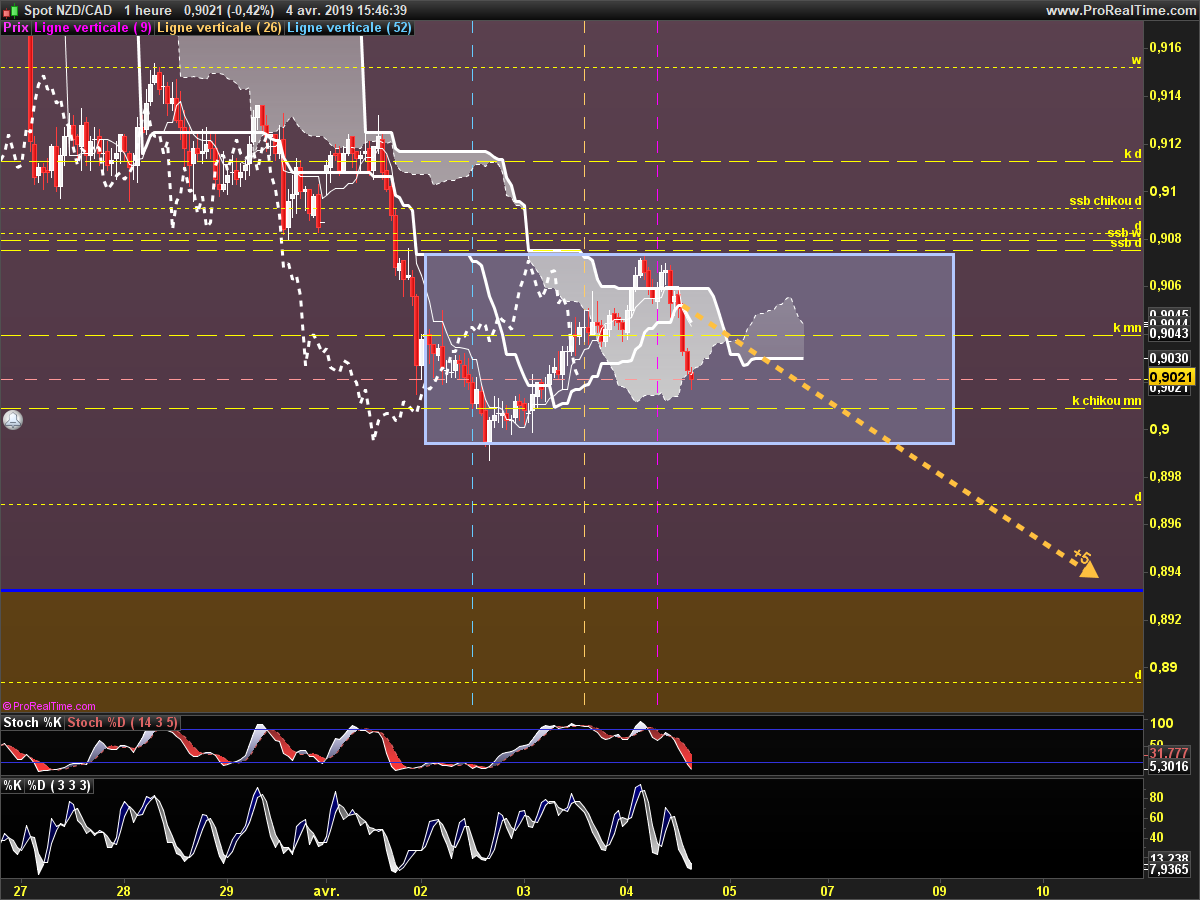
Task: Click the 0,908 price axis label
Action: 1165,238
